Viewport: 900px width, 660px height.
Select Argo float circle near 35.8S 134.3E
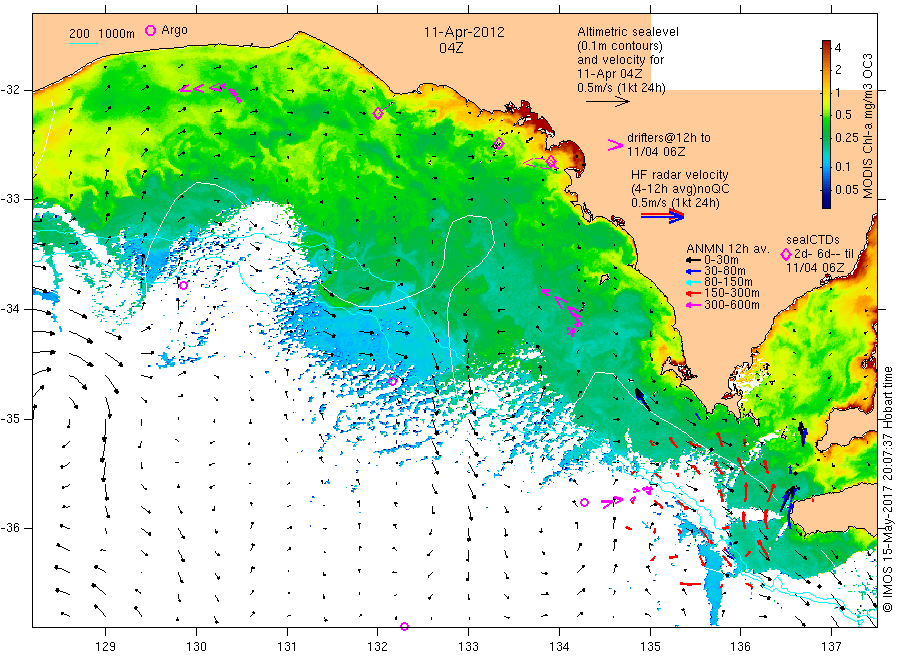[584, 502]
